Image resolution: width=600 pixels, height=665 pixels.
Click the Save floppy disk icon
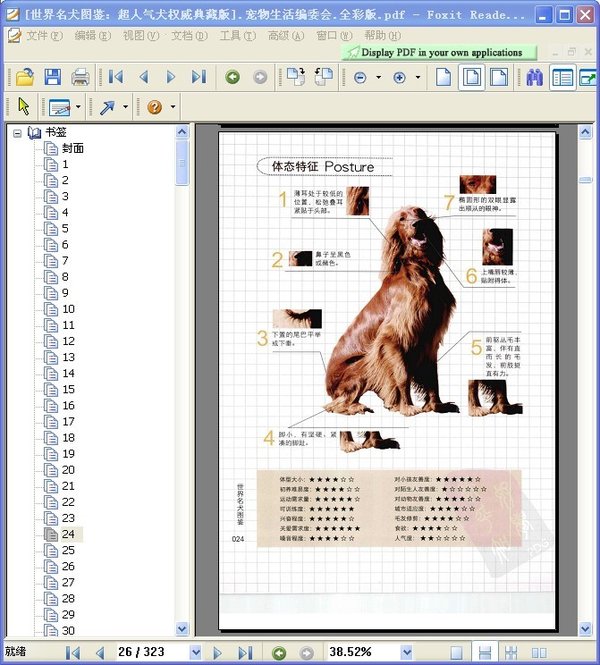coord(52,77)
